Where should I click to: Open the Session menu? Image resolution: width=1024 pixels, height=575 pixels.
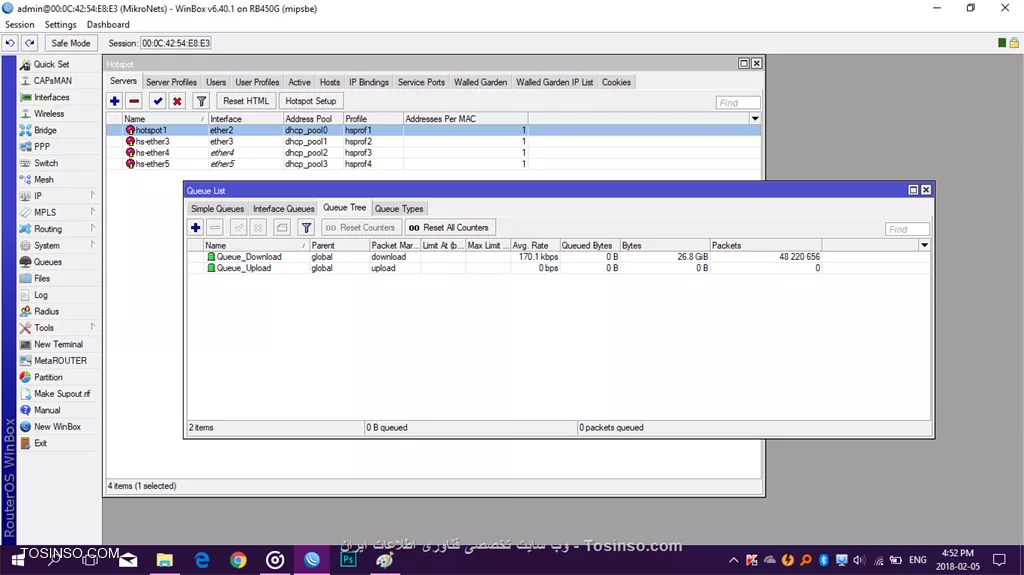pos(20,24)
